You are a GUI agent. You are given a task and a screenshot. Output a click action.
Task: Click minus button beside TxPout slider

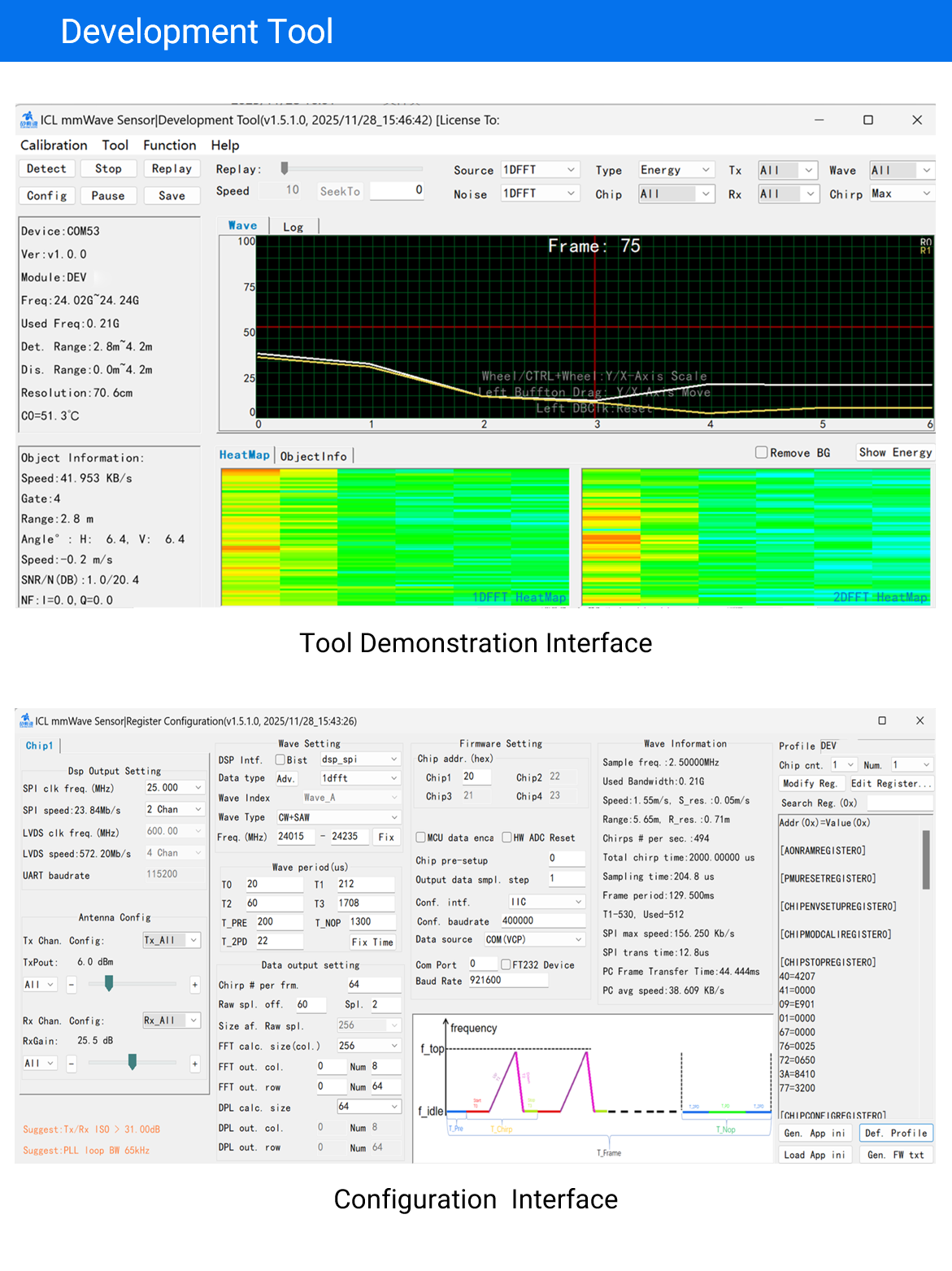tap(72, 985)
